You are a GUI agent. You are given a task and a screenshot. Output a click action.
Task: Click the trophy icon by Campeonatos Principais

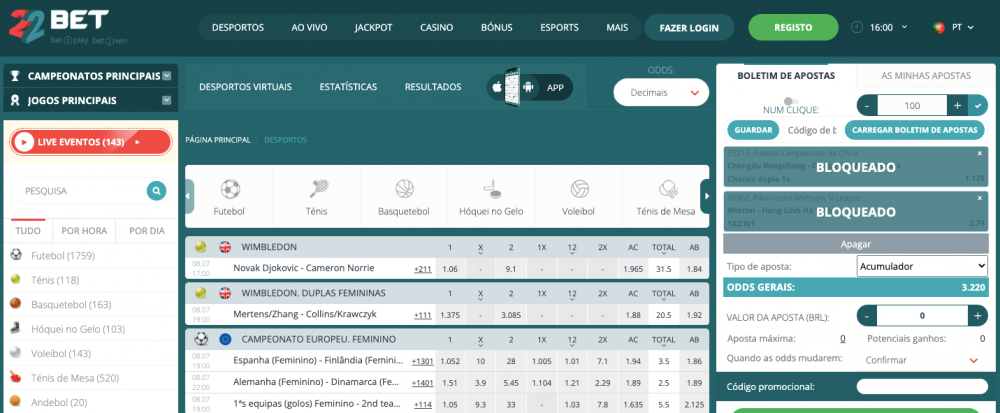pyautogui.click(x=16, y=76)
